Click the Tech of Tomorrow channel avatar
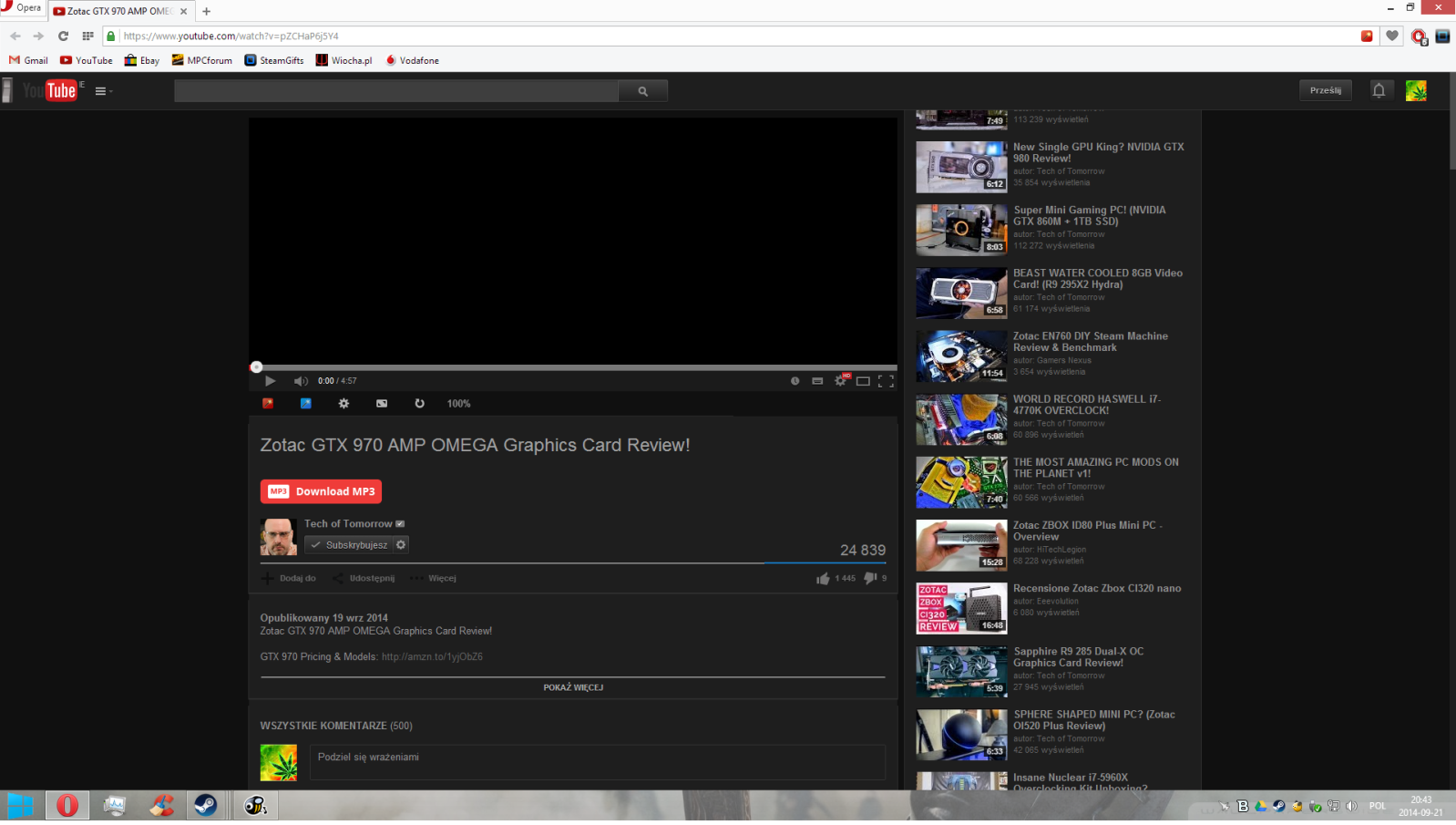 [279, 537]
